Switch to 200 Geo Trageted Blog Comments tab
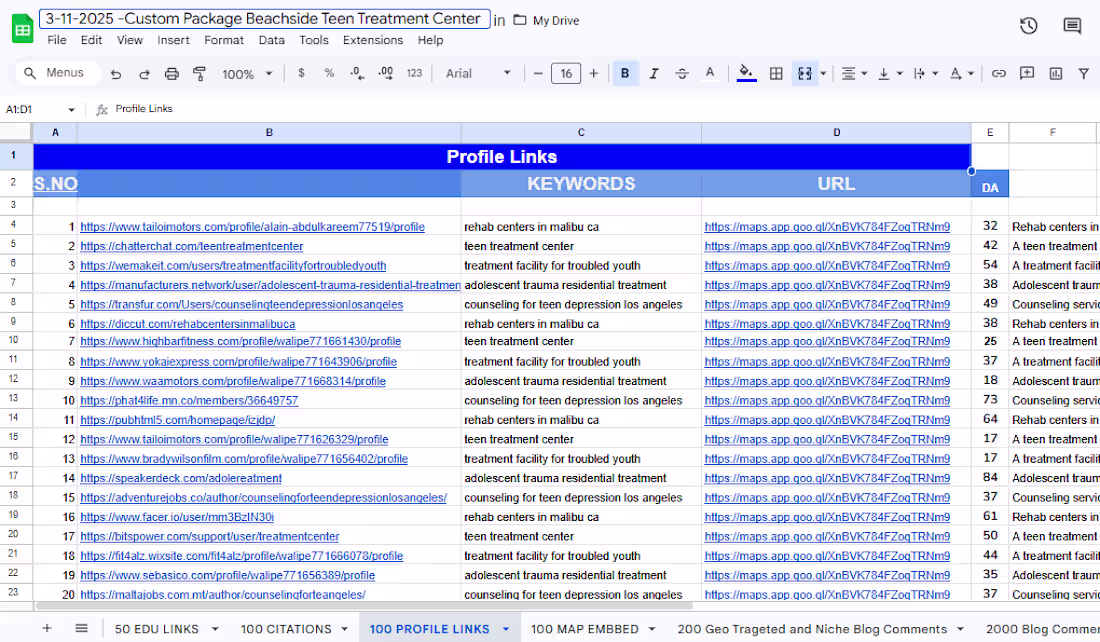1100x642 pixels. (x=812, y=629)
